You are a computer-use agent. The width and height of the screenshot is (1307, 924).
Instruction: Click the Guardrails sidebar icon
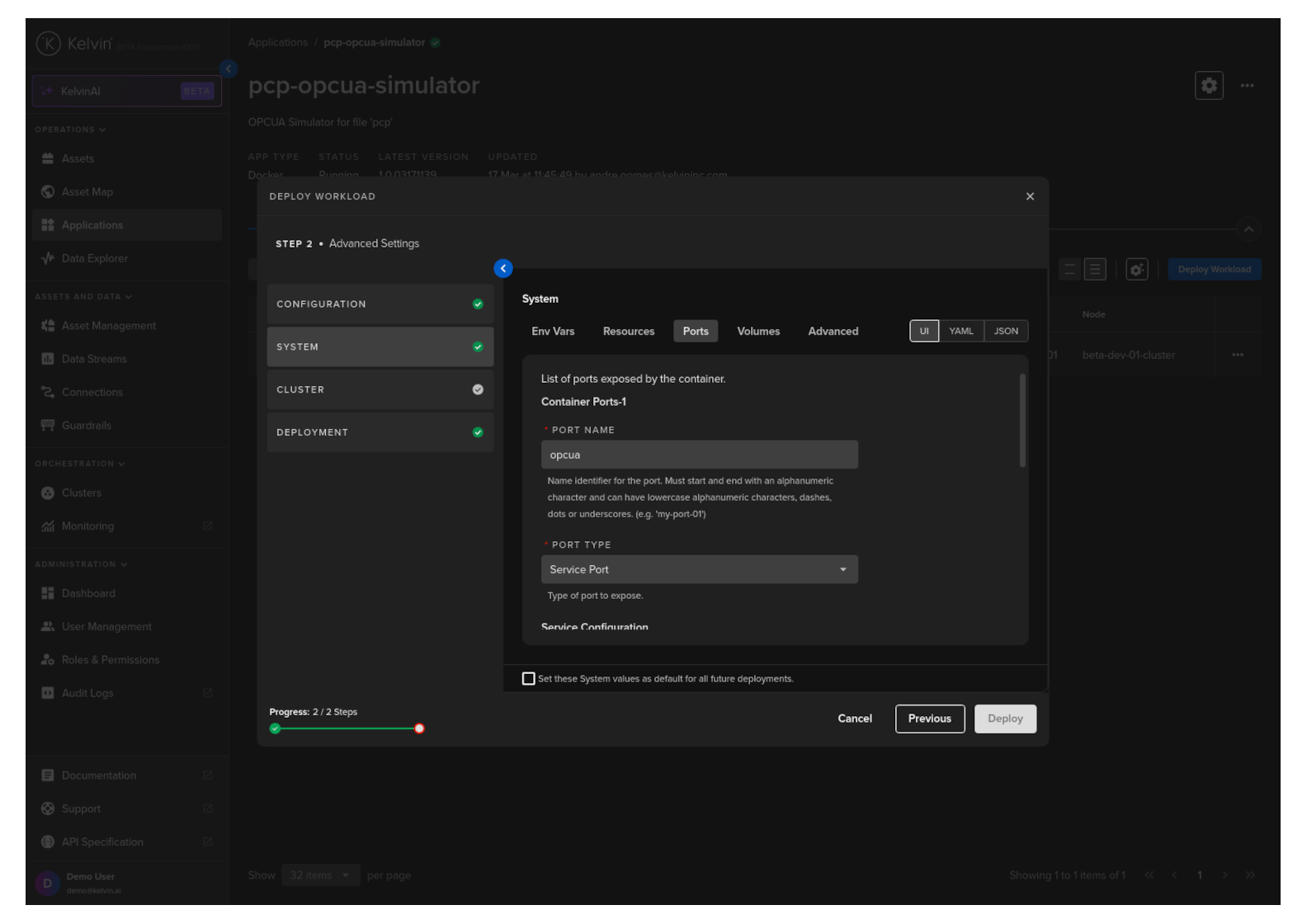(x=48, y=426)
